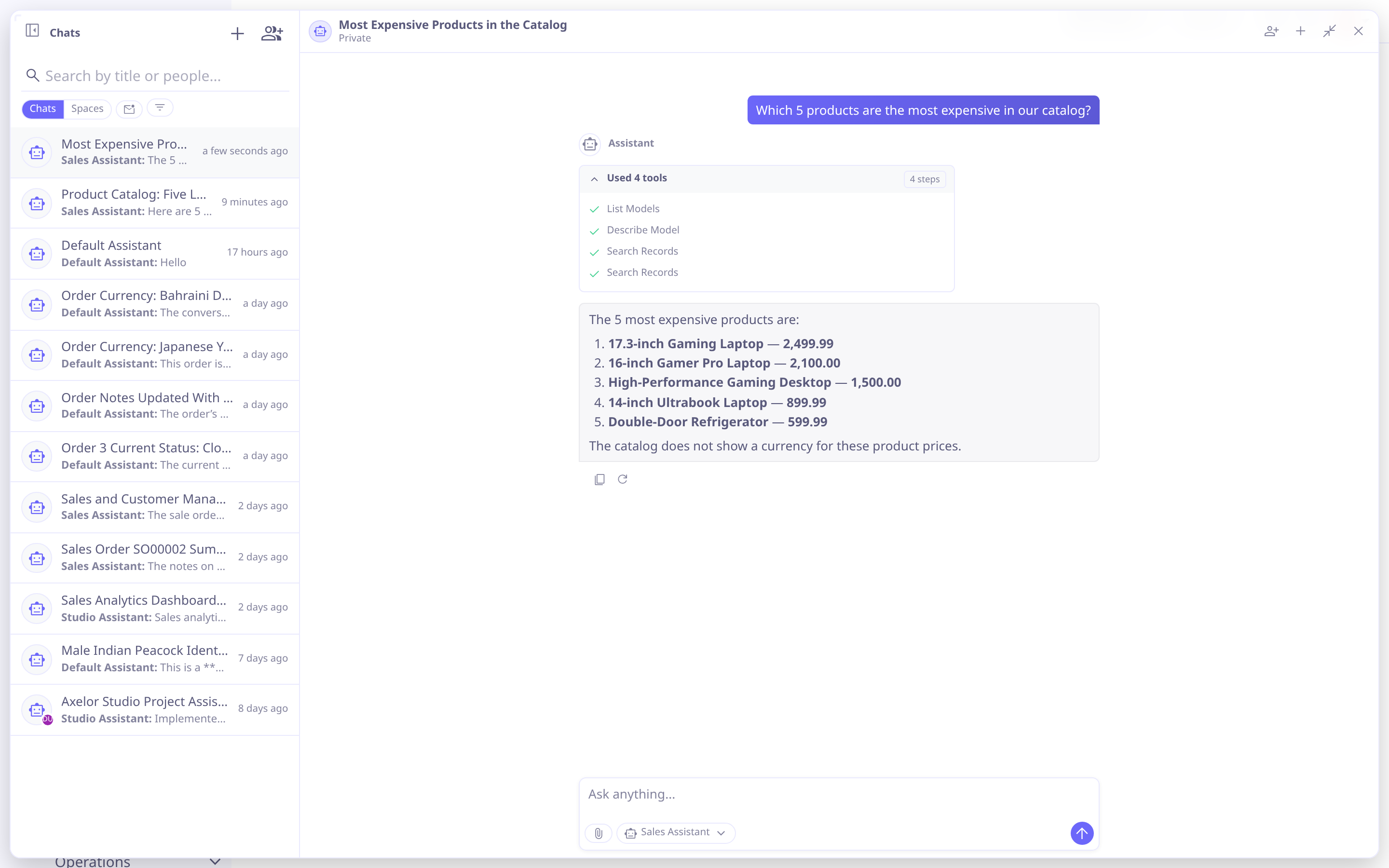Click the List Models tool step
This screenshot has height=868, width=1389.
[x=632, y=209]
